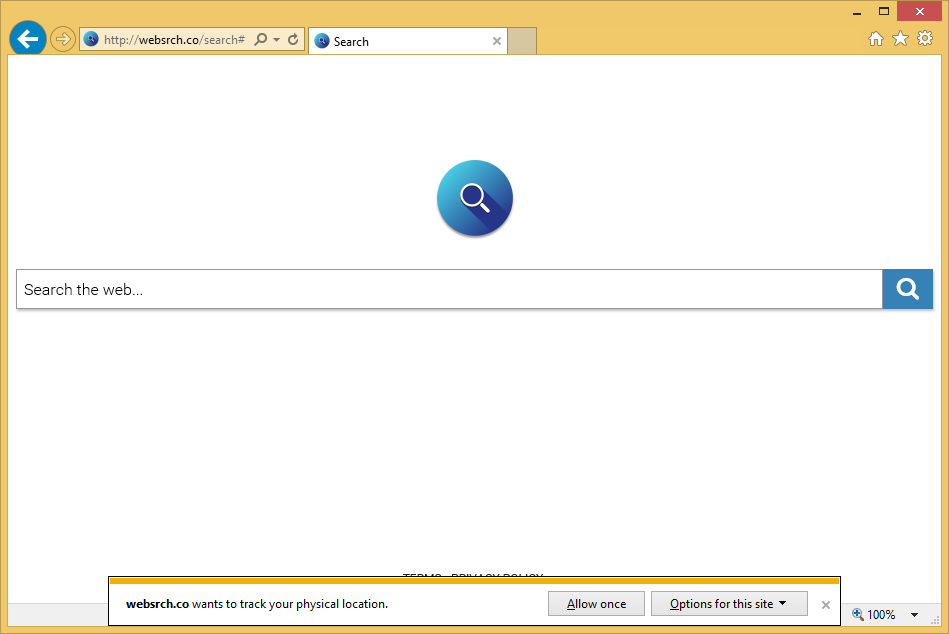Click the Refresh page icon
Screen dimensions: 949x634
pyautogui.click(x=293, y=40)
